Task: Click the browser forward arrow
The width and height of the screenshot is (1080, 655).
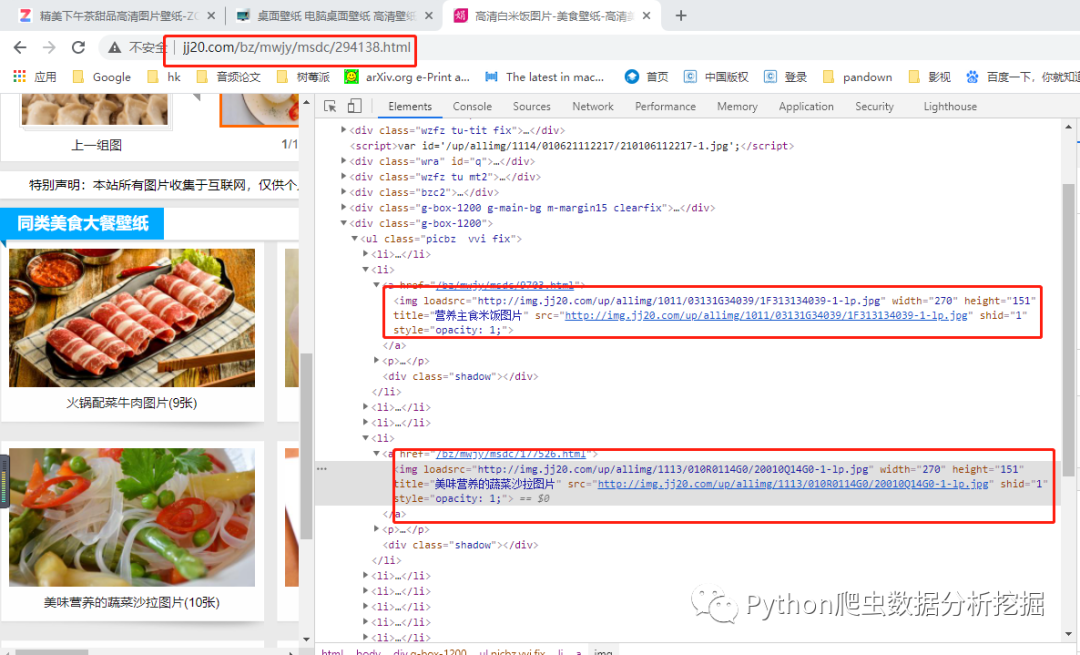Action: click(x=49, y=48)
